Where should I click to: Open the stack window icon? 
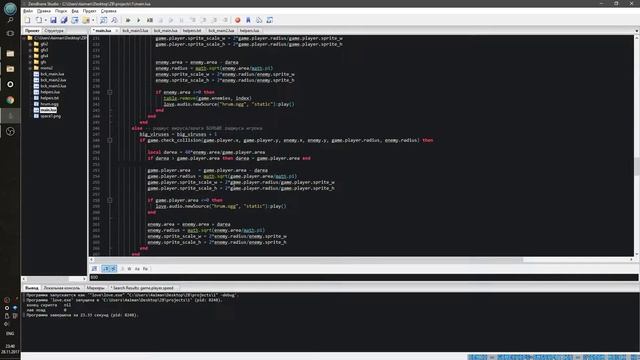tap(259, 20)
